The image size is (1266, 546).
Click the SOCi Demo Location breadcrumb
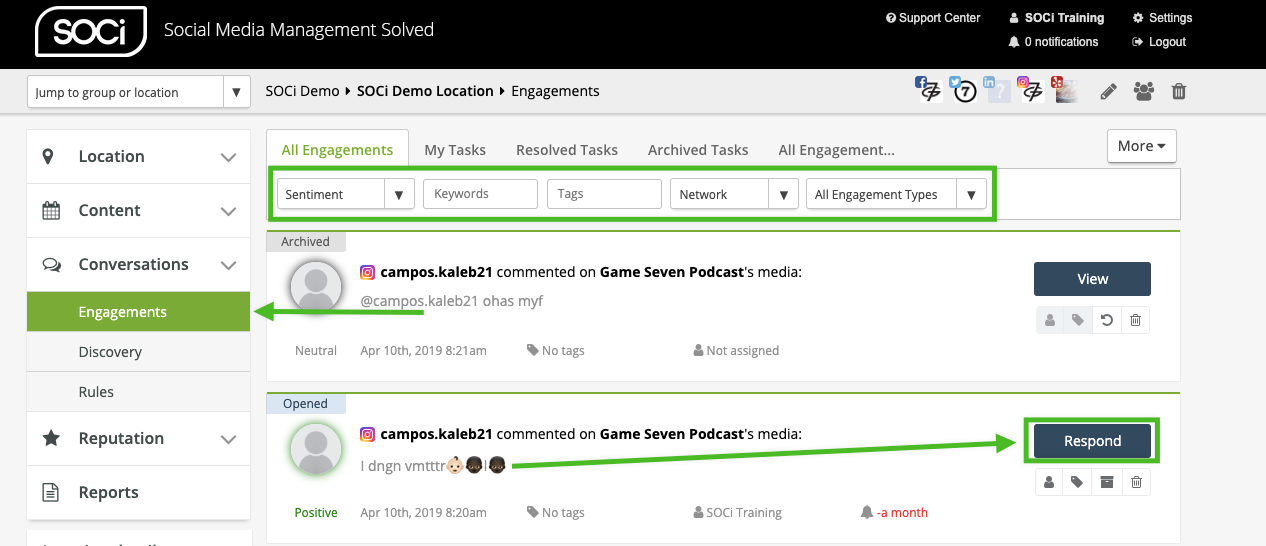pyautogui.click(x=425, y=91)
